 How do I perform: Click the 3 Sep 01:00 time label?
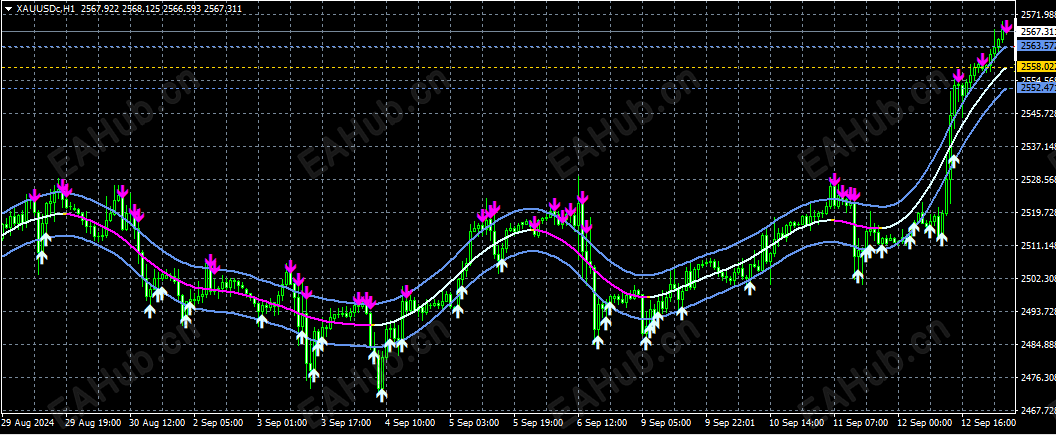pos(282,423)
